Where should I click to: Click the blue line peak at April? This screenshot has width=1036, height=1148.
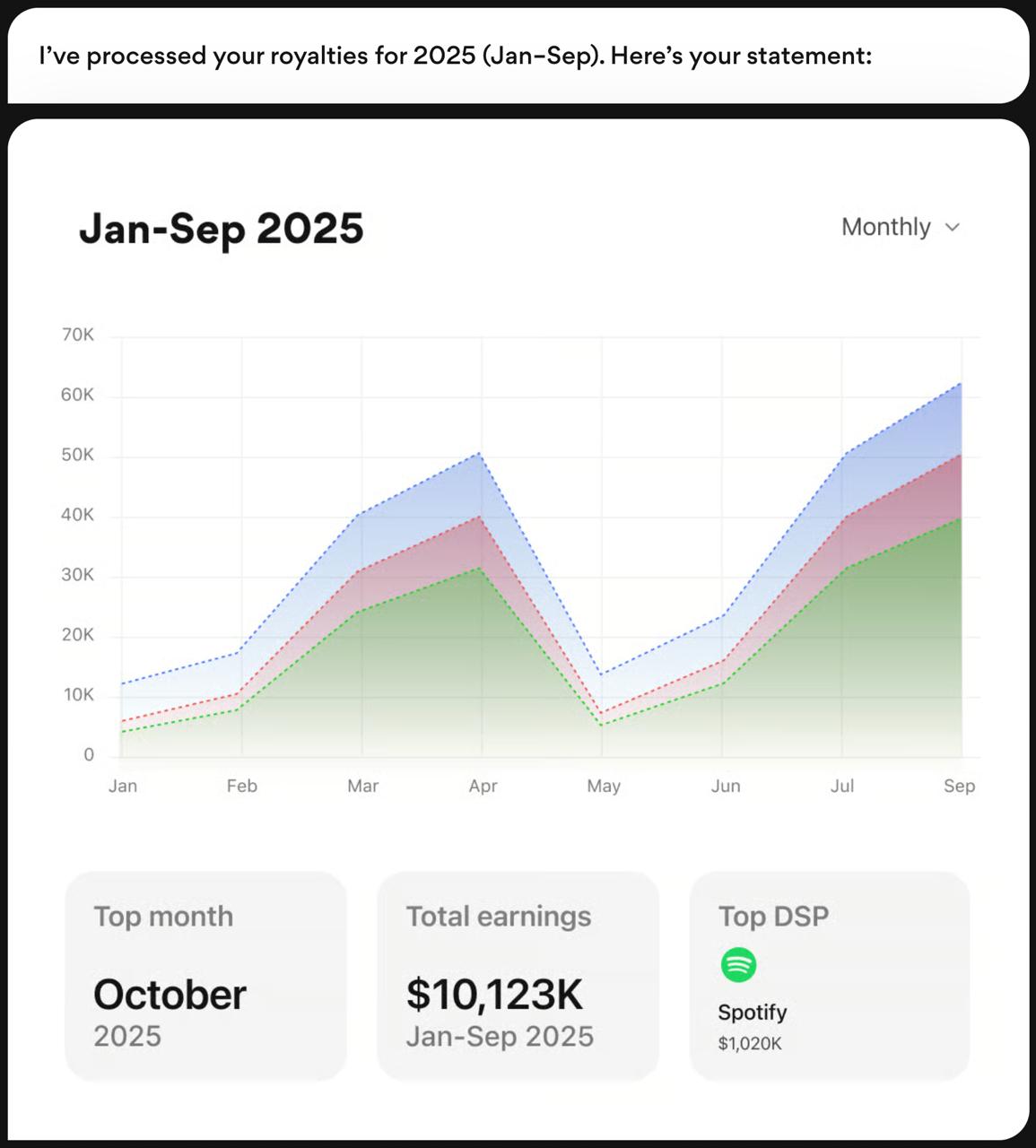(x=482, y=454)
